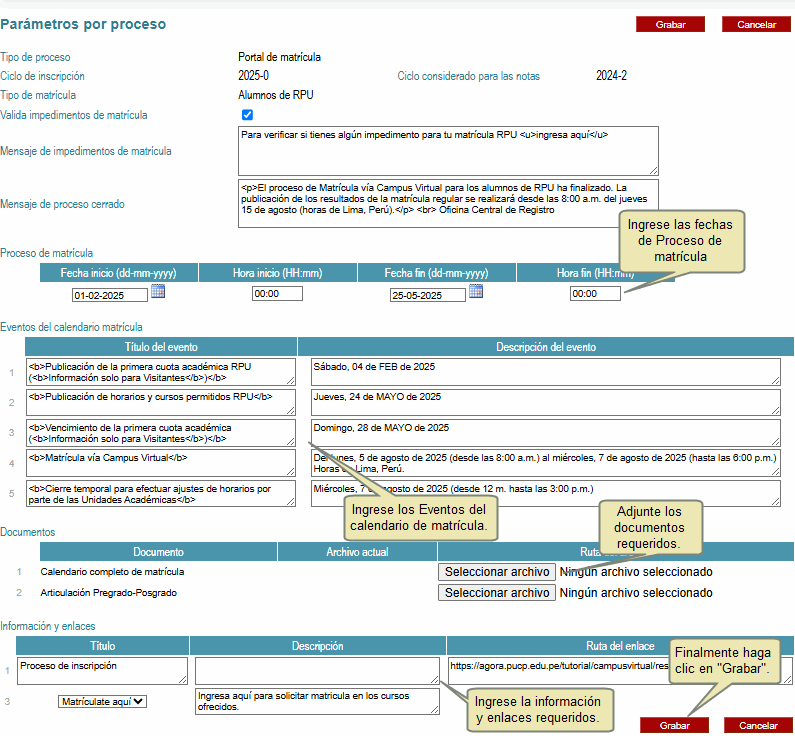The image size is (795, 736).
Task: Click the Fecha fin field 25-05-2025
Action: [427, 295]
